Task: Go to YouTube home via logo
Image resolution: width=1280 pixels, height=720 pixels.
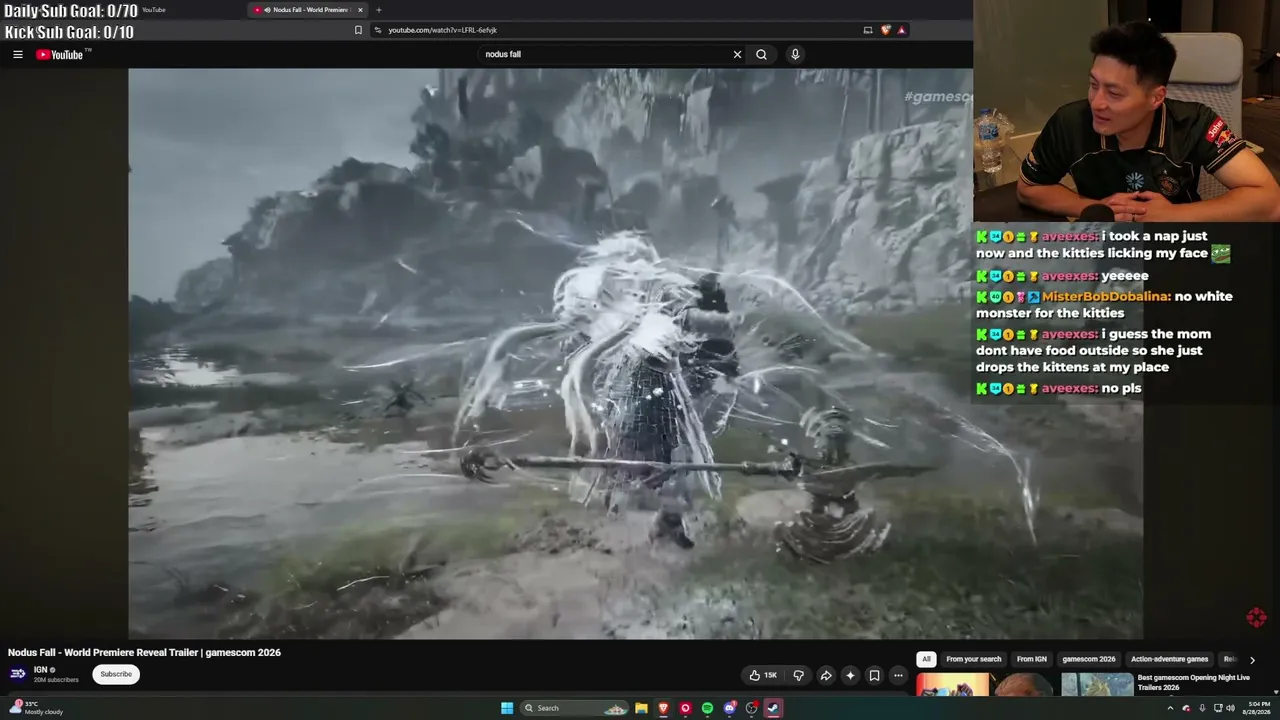Action: click(60, 55)
